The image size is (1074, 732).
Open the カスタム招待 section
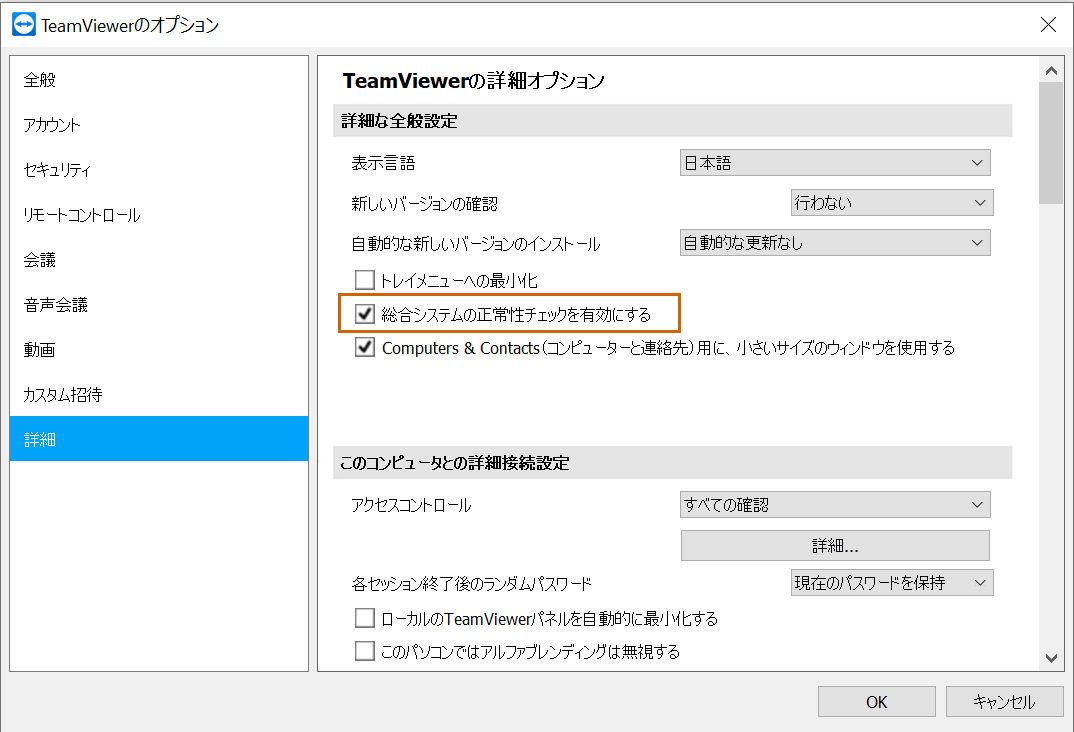pyautogui.click(x=159, y=394)
